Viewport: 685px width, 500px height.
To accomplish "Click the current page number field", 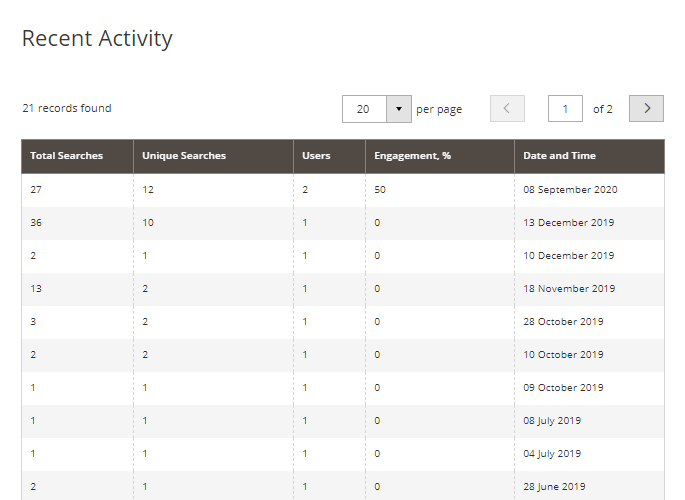I will tap(565, 109).
